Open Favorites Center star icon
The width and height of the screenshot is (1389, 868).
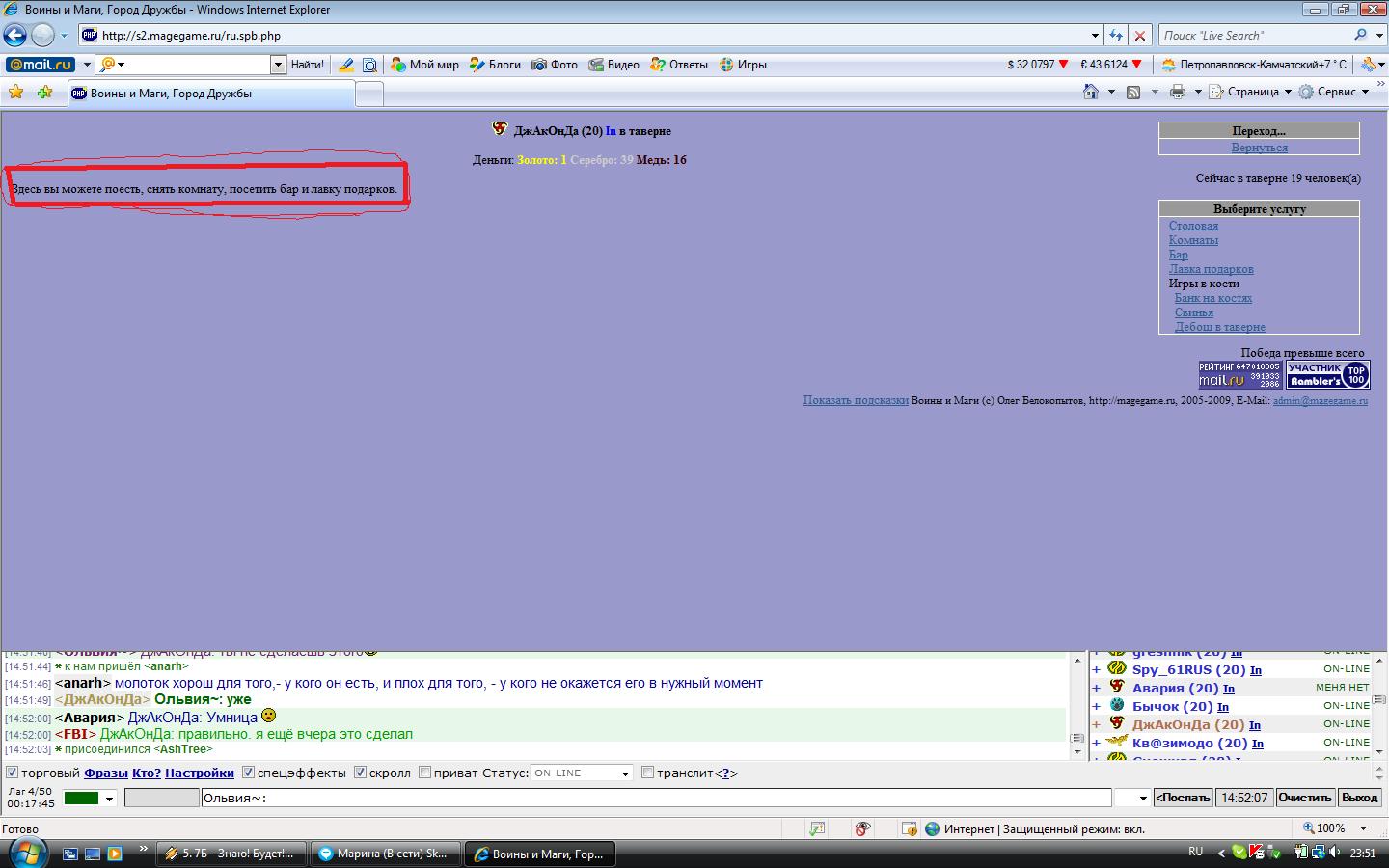[x=15, y=93]
